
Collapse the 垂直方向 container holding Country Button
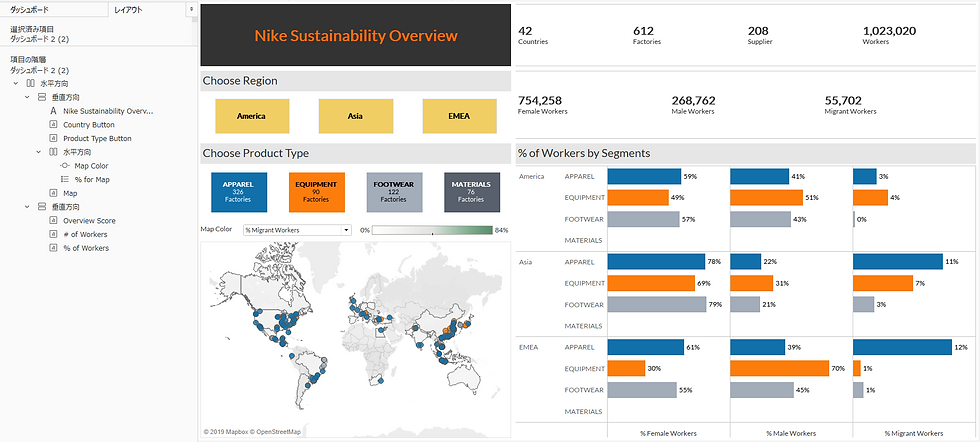(27, 98)
